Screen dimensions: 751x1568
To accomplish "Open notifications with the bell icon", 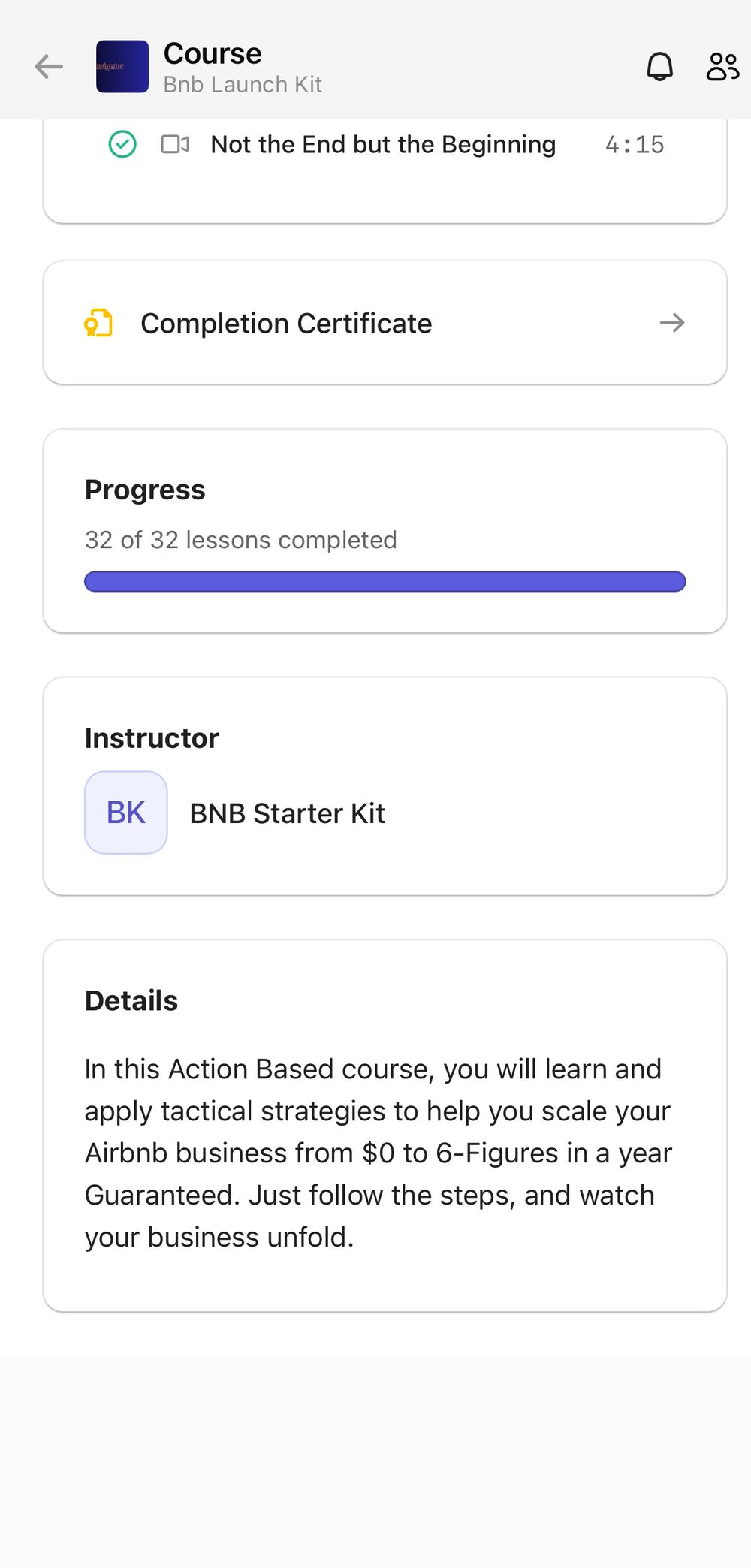I will coord(660,67).
